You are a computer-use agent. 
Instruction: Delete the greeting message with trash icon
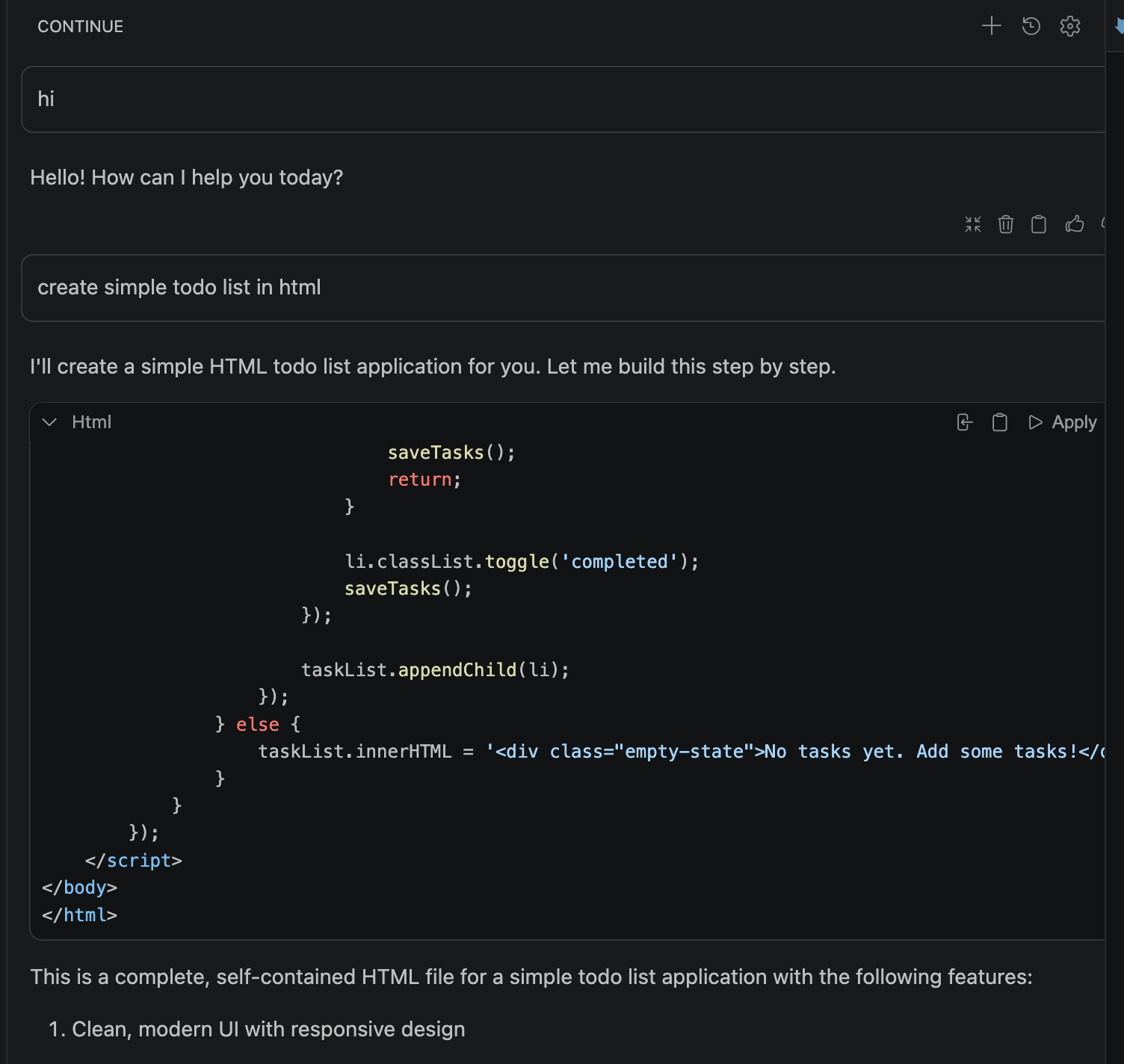click(x=1005, y=224)
